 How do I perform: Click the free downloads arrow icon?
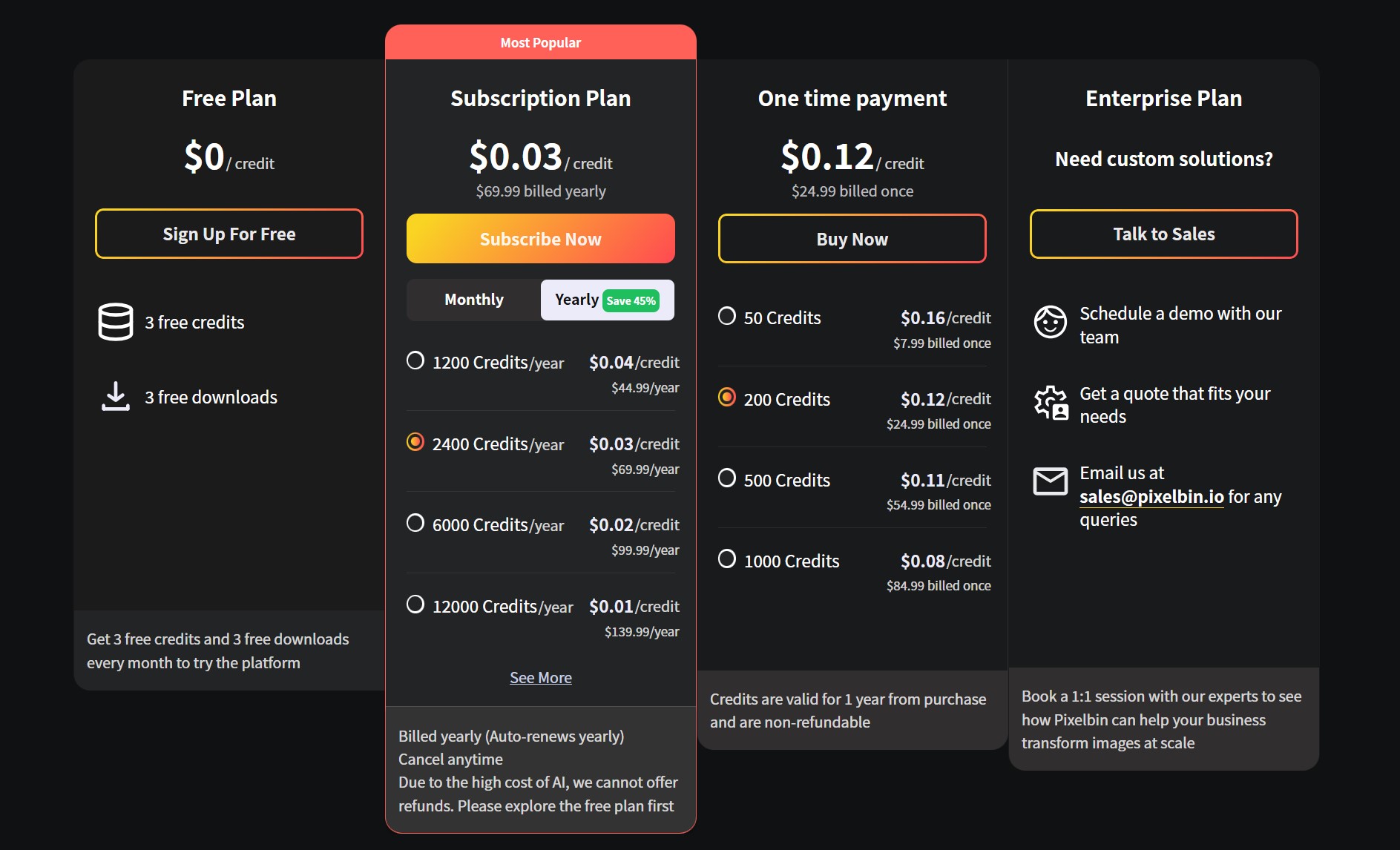point(116,397)
